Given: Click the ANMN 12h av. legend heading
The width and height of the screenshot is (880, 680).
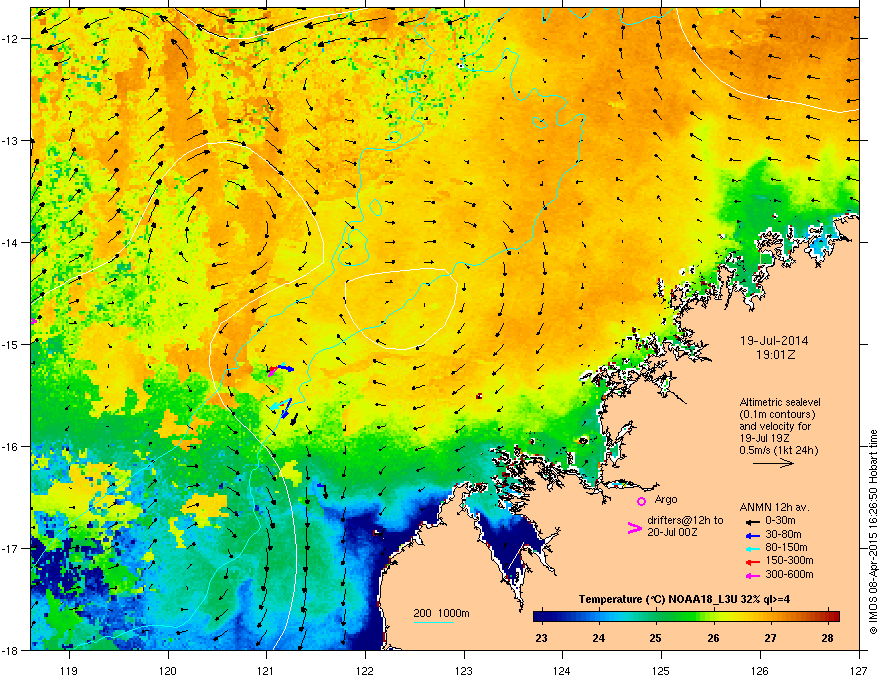Looking at the screenshot, I should coord(775,505).
